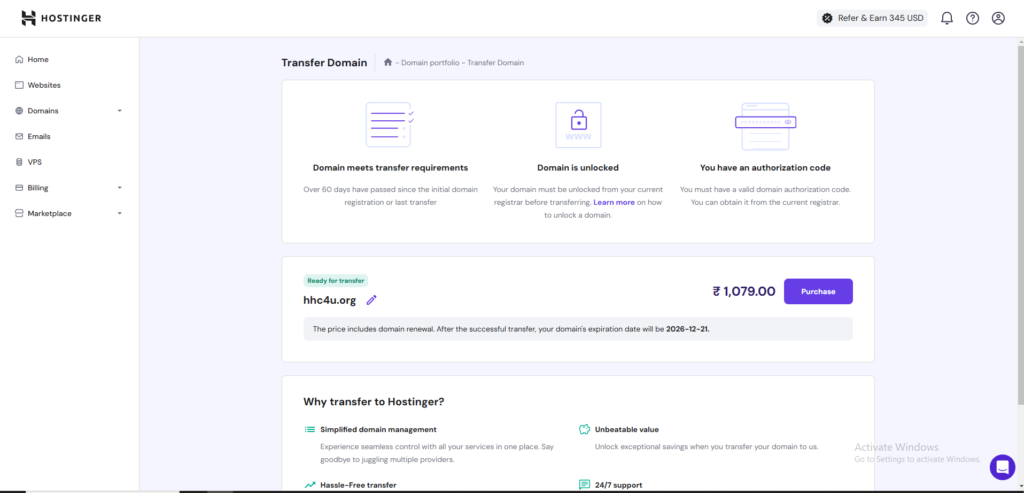The image size is (1024, 493).
Task: Click the Marketplace store icon
Action: click(19, 214)
